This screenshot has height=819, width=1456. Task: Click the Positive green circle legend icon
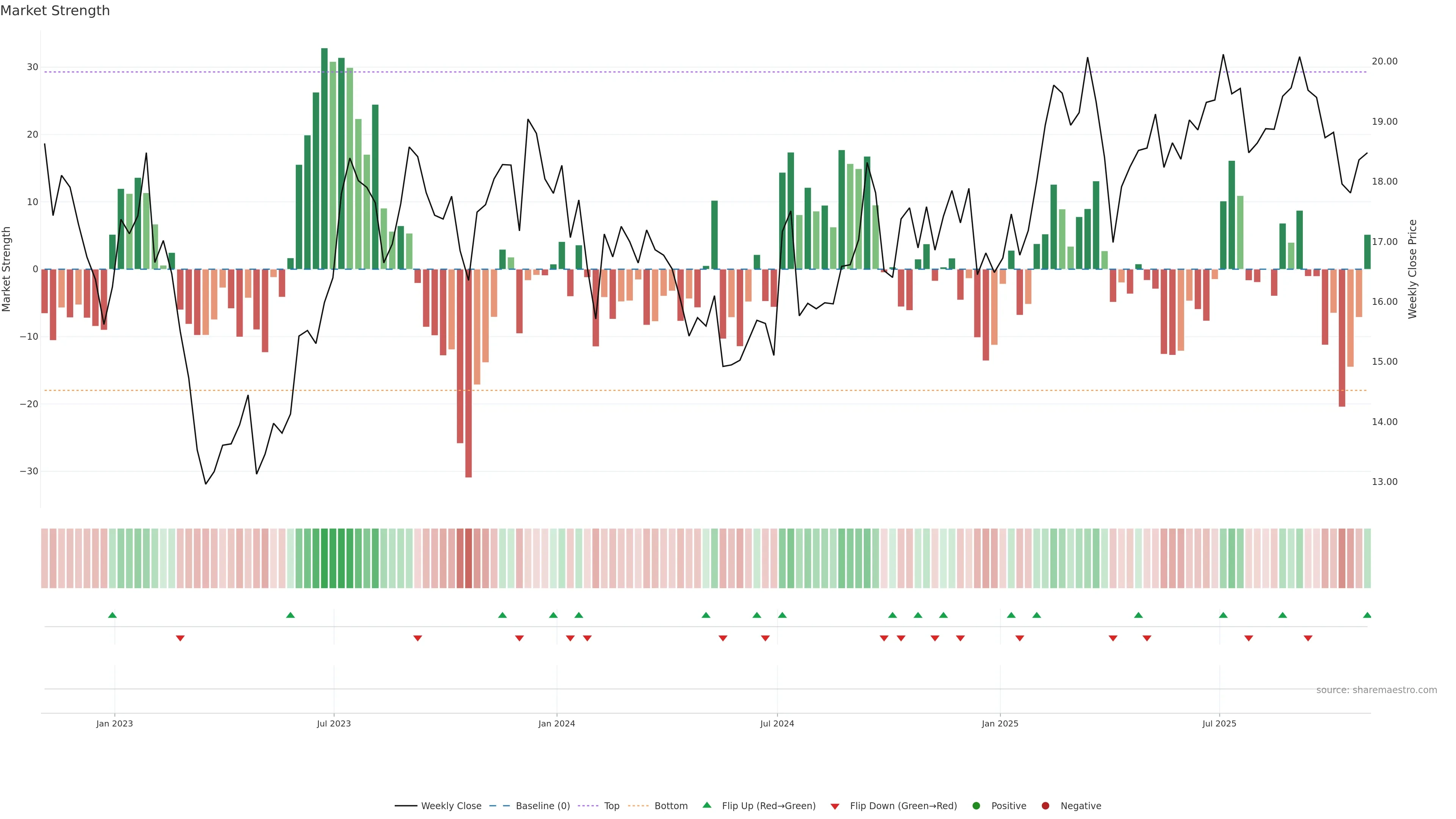point(976,805)
